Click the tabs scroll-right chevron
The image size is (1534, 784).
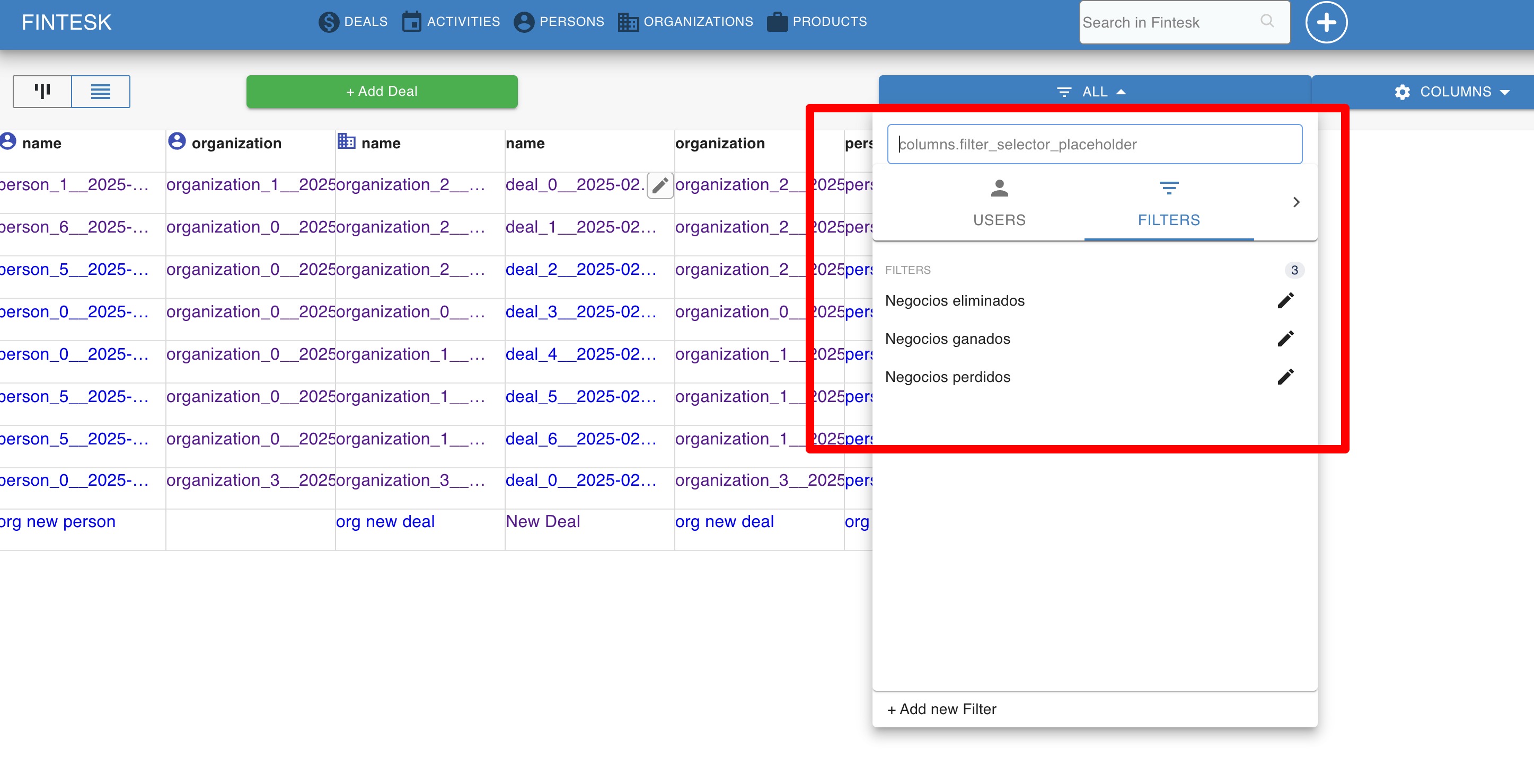pos(1297,202)
